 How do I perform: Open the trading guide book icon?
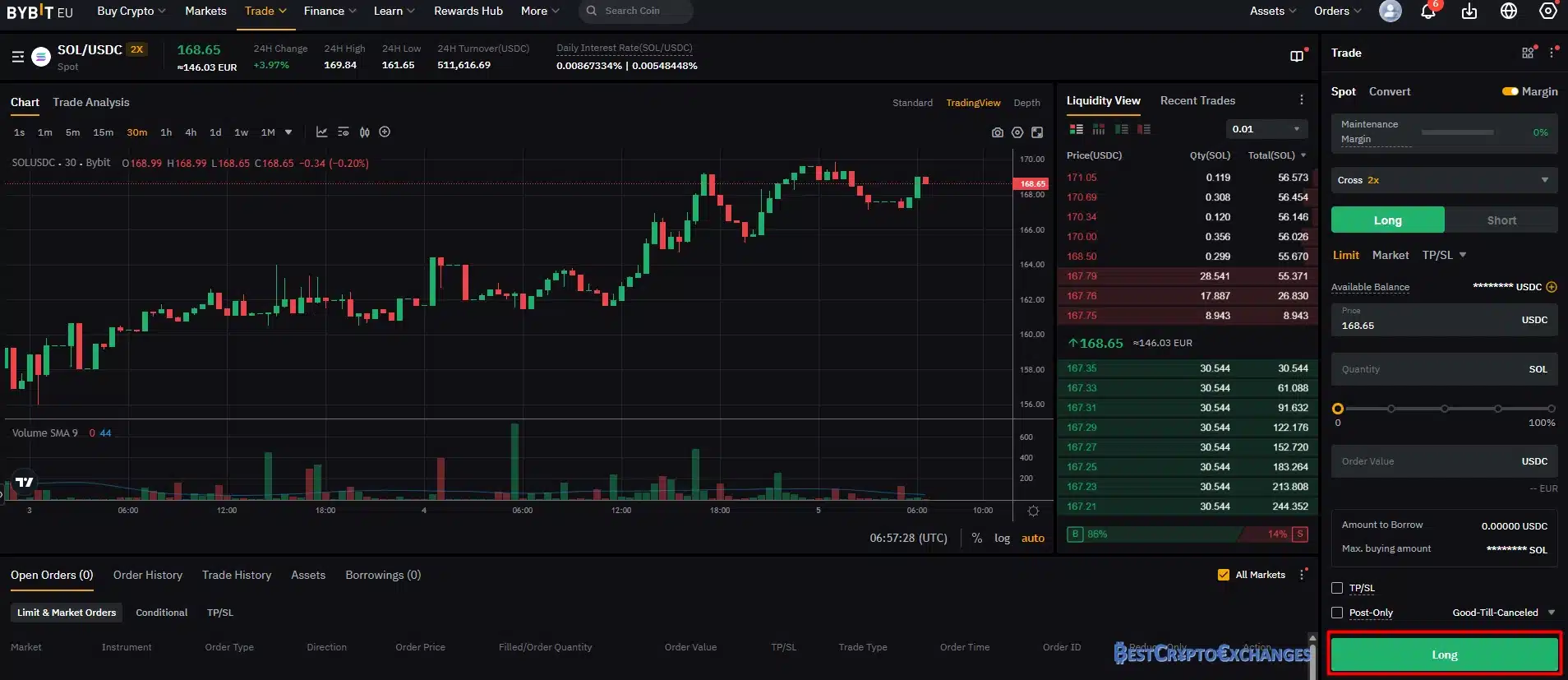[1297, 56]
